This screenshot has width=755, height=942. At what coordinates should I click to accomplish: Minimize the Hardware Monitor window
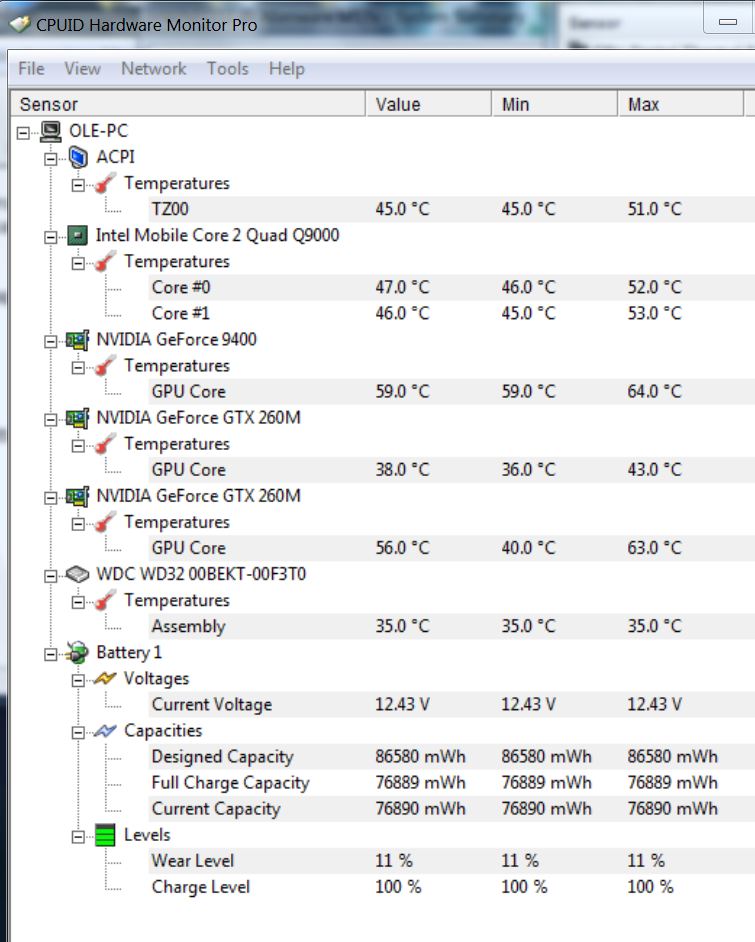point(728,22)
